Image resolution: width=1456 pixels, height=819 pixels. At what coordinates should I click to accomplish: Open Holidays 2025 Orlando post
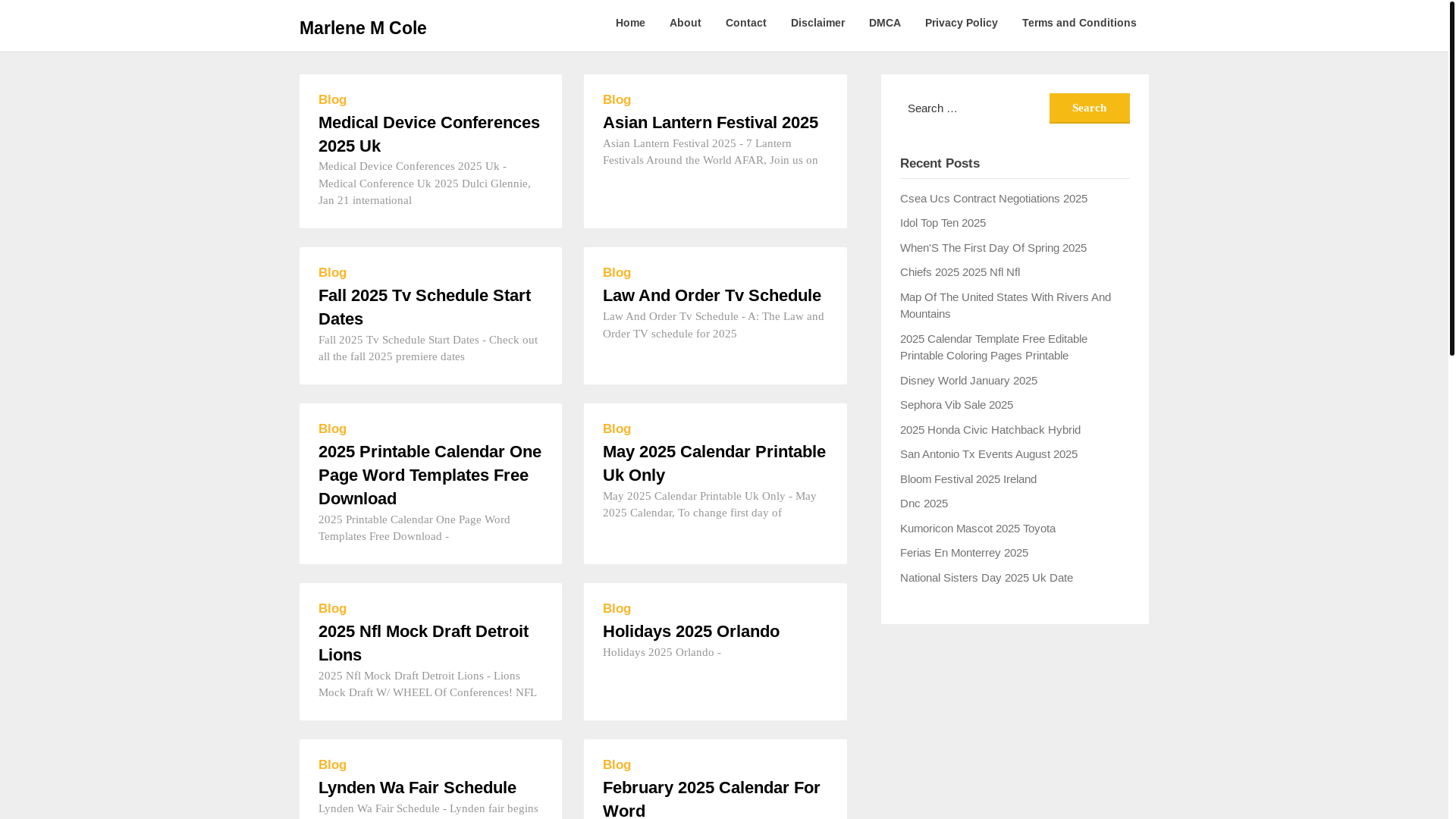691,631
